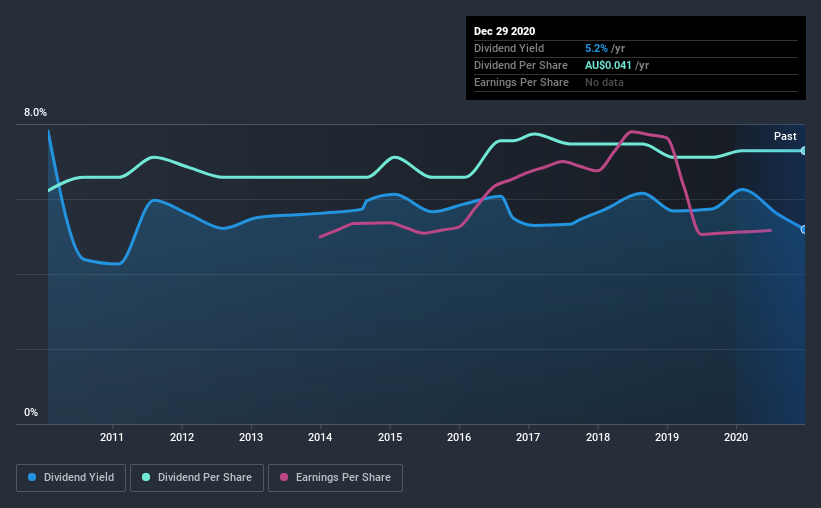This screenshot has height=508, width=821.
Task: Click the 2017 x-axis label
Action: 528,437
